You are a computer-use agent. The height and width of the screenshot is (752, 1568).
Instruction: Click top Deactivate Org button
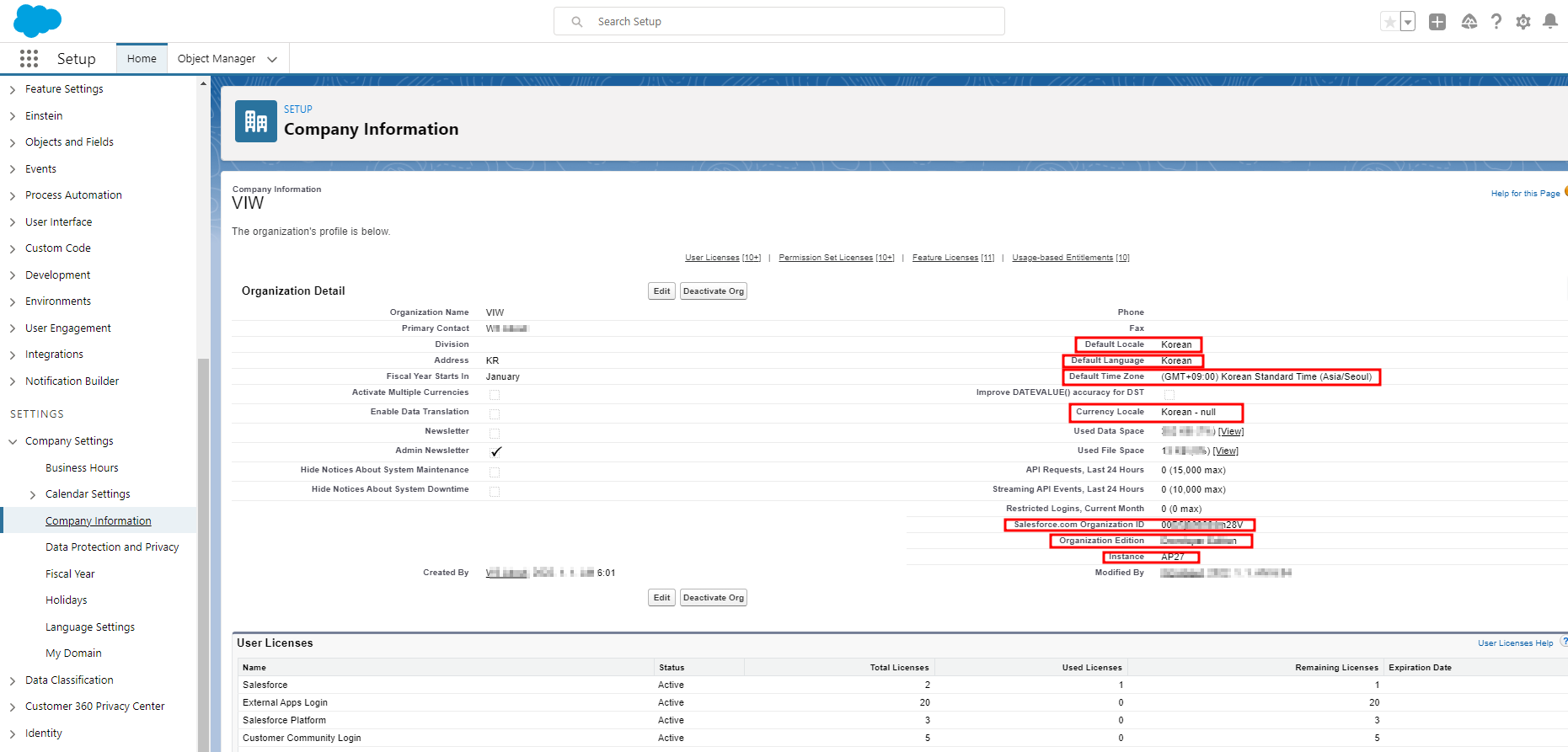coord(714,291)
